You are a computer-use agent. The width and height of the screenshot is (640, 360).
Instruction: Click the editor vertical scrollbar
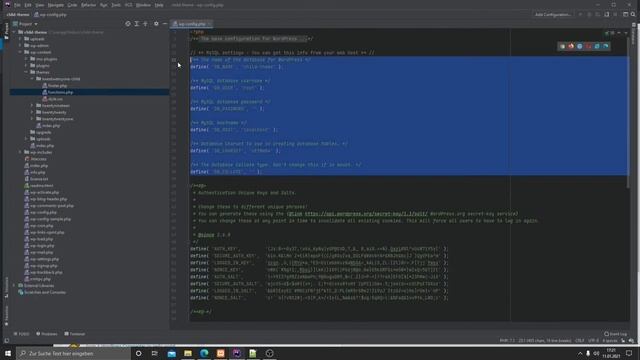629,112
